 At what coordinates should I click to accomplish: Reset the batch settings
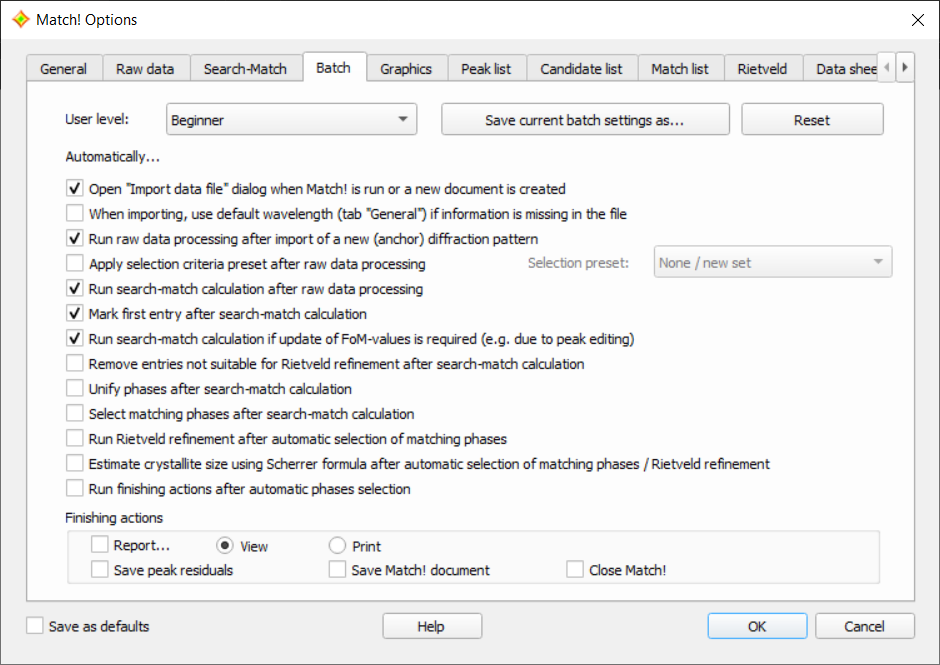(x=812, y=120)
